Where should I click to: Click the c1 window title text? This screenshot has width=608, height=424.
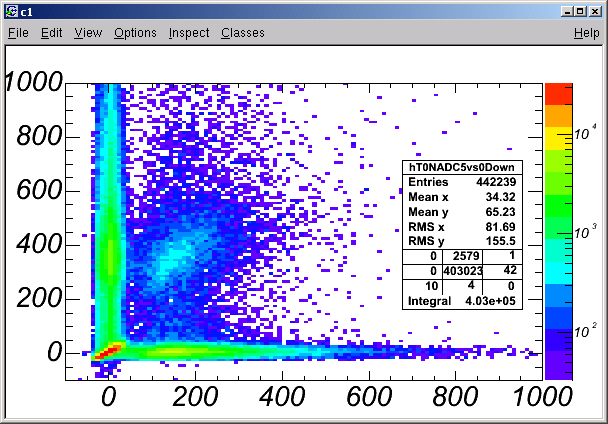(x=27, y=12)
